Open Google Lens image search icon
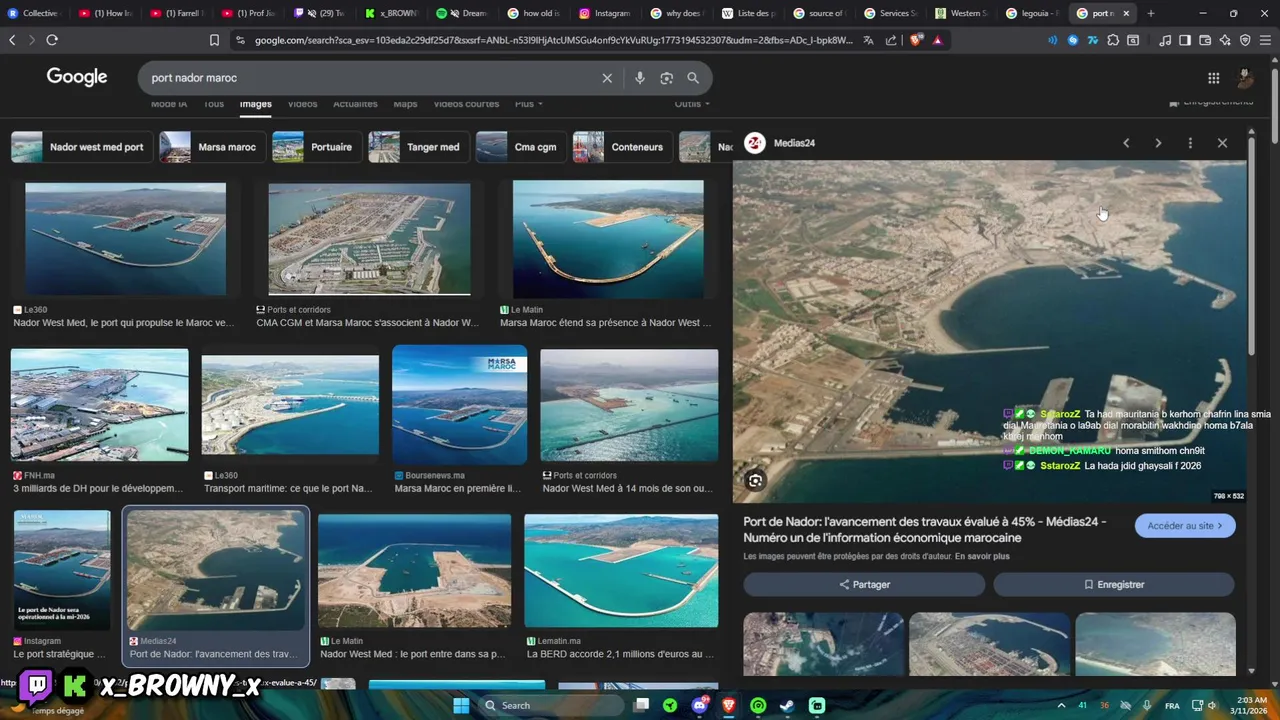This screenshot has height=720, width=1280. click(667, 78)
